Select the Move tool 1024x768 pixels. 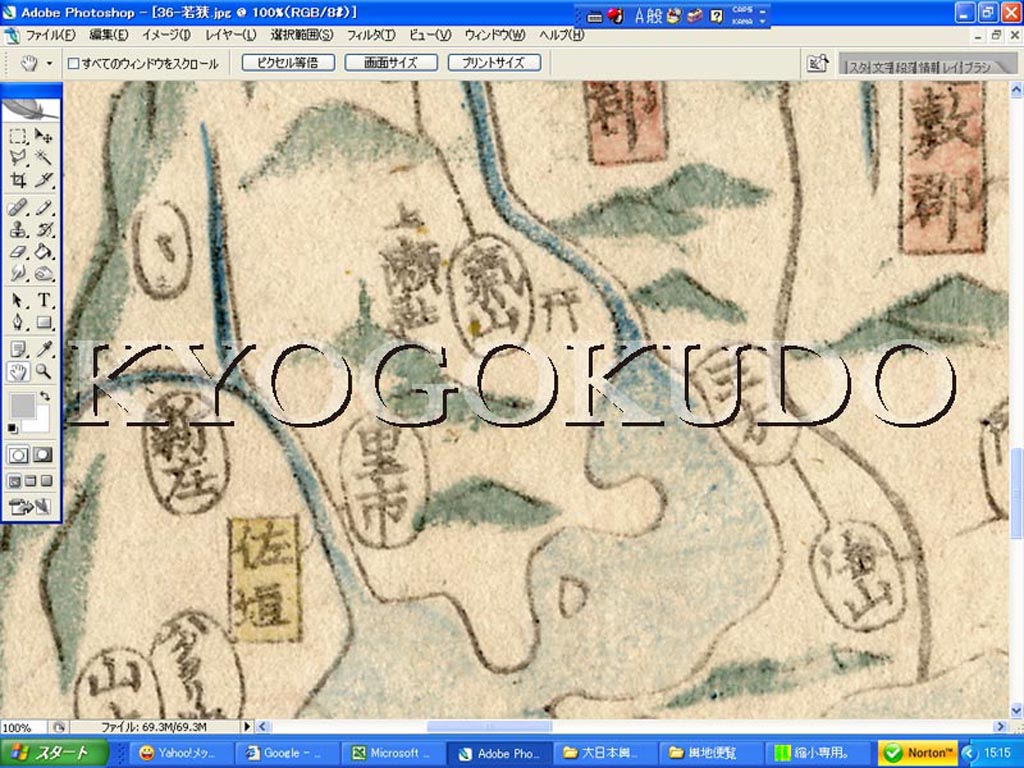click(x=43, y=136)
